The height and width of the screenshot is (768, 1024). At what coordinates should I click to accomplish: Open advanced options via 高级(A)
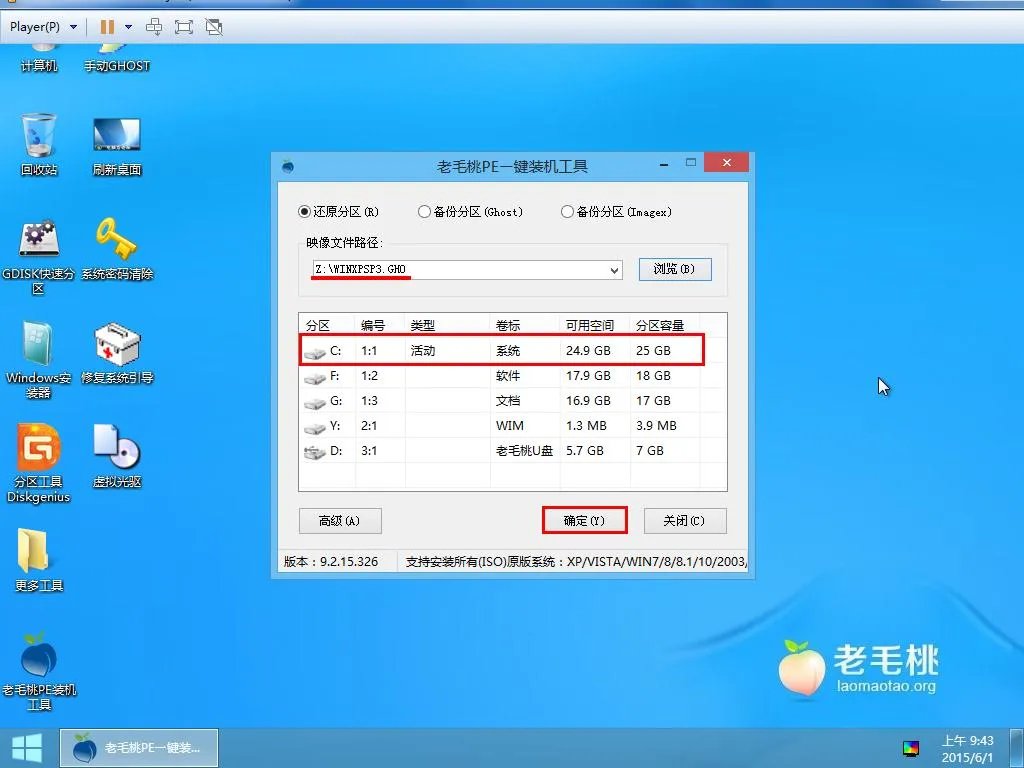click(341, 520)
